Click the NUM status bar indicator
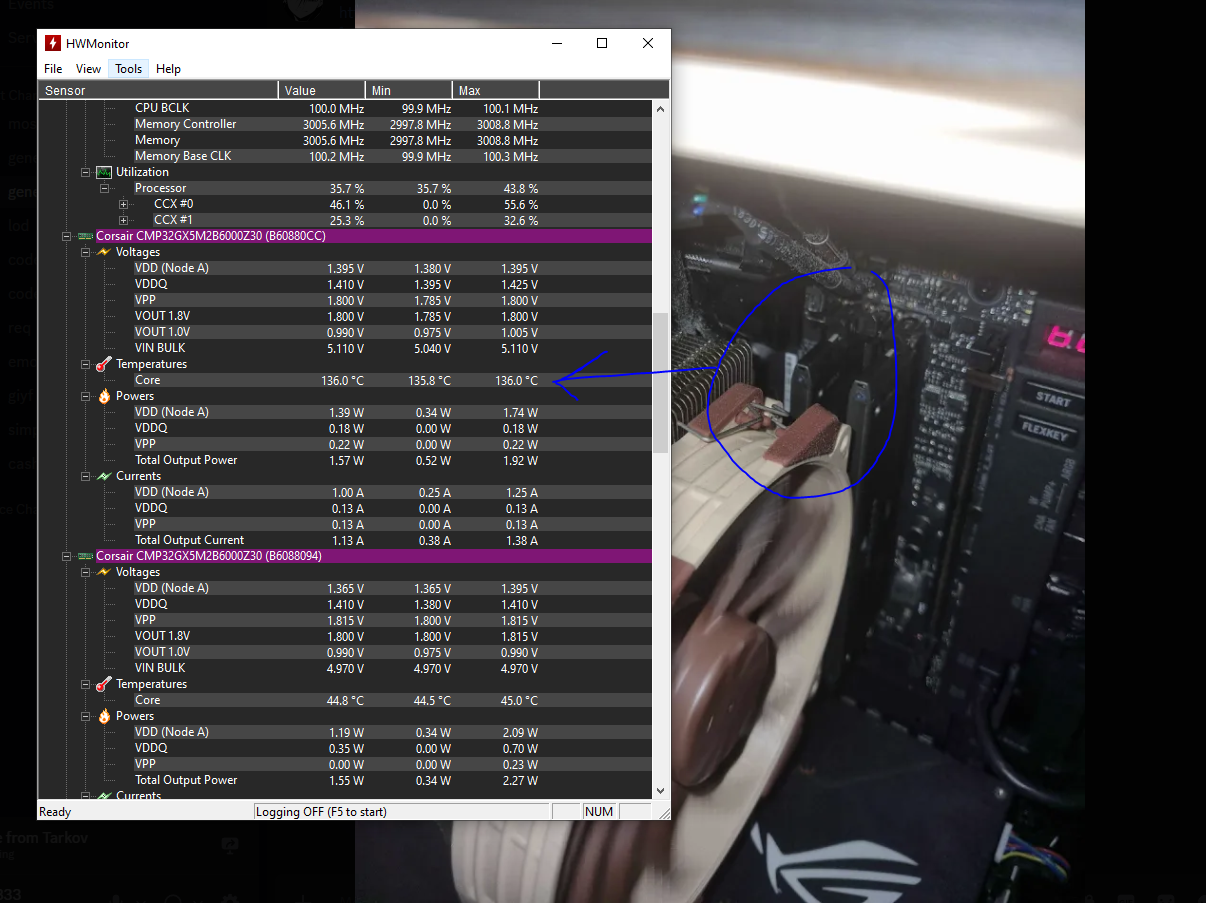 [599, 812]
